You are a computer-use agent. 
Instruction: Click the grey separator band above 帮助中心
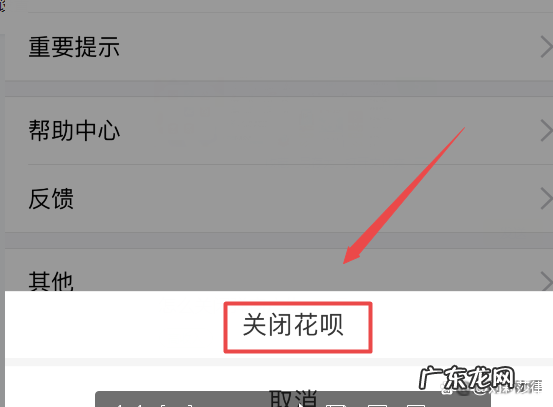point(279,89)
